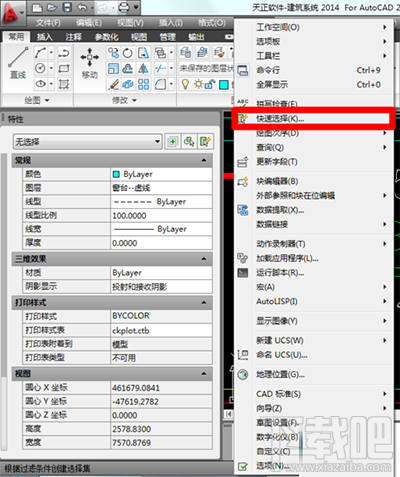Viewport: 400px width, 477px height.
Task: Select the polyline tool in the draw panel
Action: [x=64, y=53]
